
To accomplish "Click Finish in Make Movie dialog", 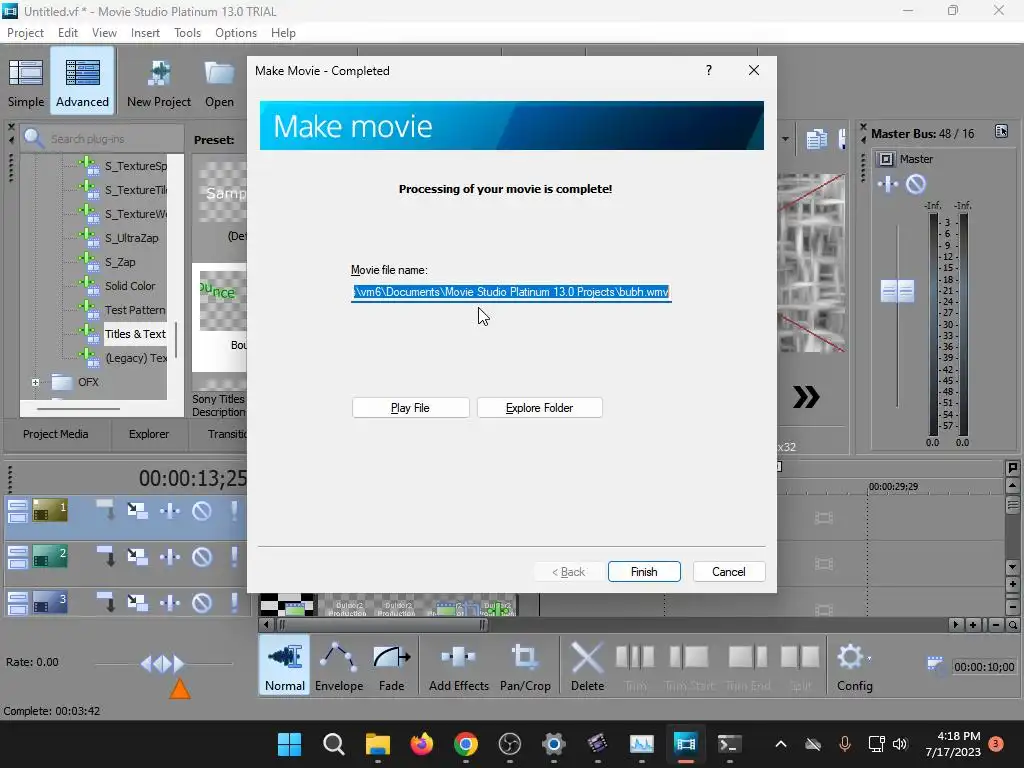I will pyautogui.click(x=644, y=571).
